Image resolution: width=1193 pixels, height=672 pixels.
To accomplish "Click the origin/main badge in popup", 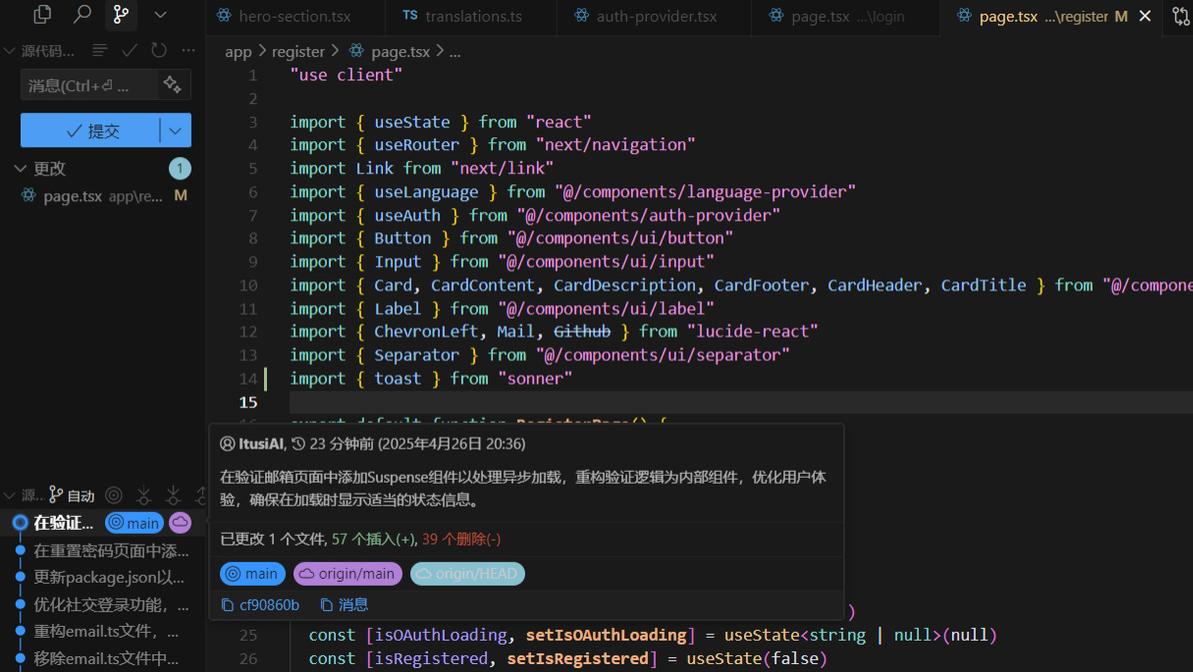I will coord(348,574).
